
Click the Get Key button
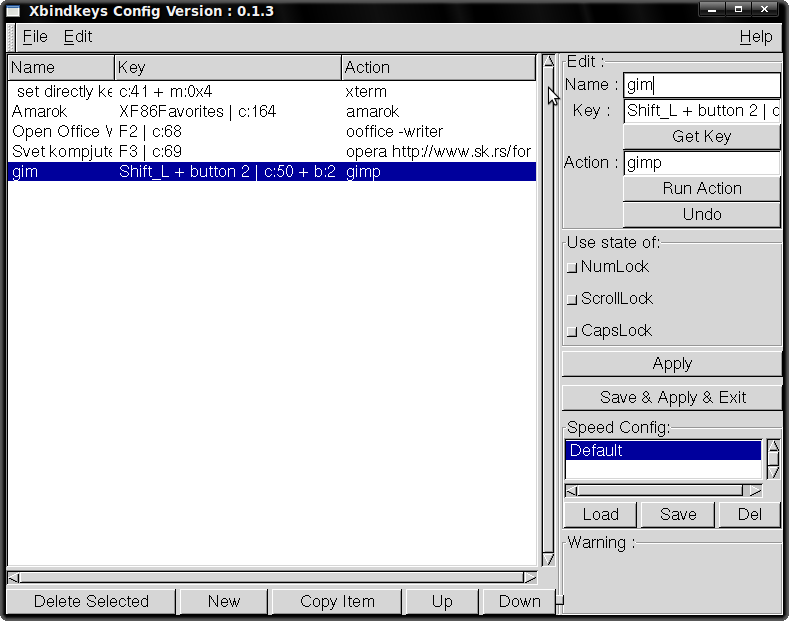(x=701, y=137)
